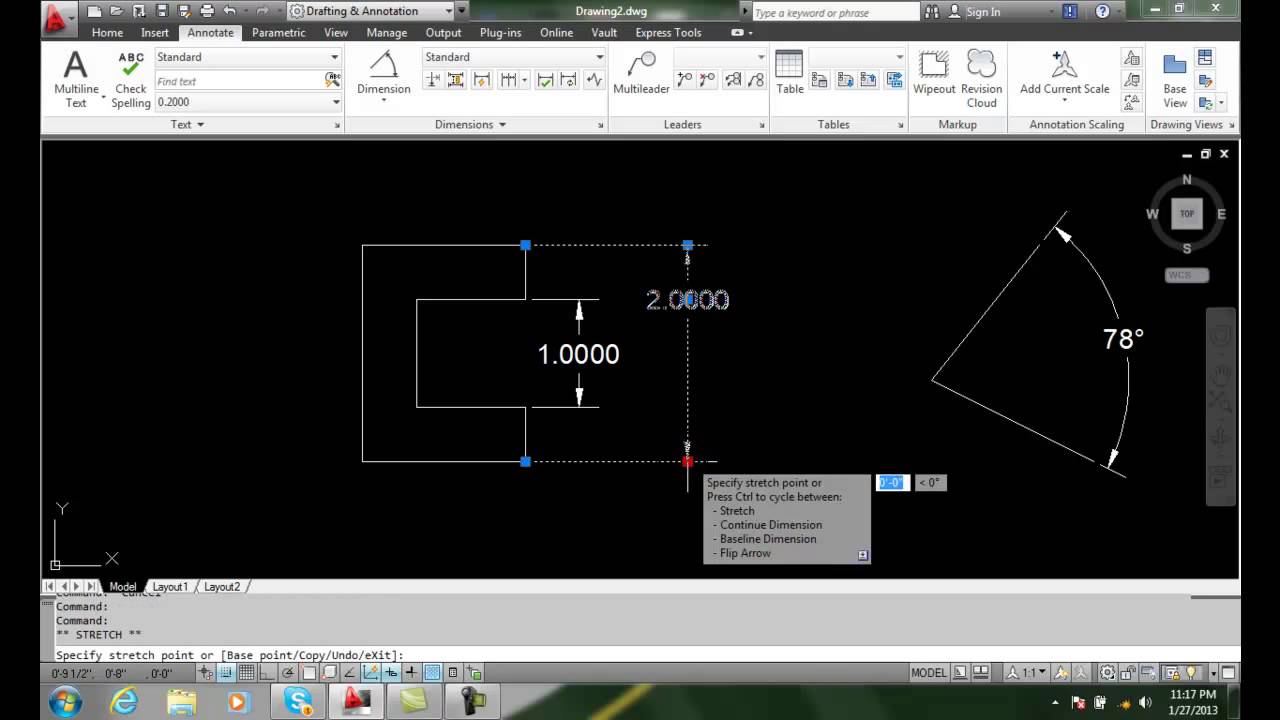Toggle Dynamic Input in the status bar

[x=391, y=673]
